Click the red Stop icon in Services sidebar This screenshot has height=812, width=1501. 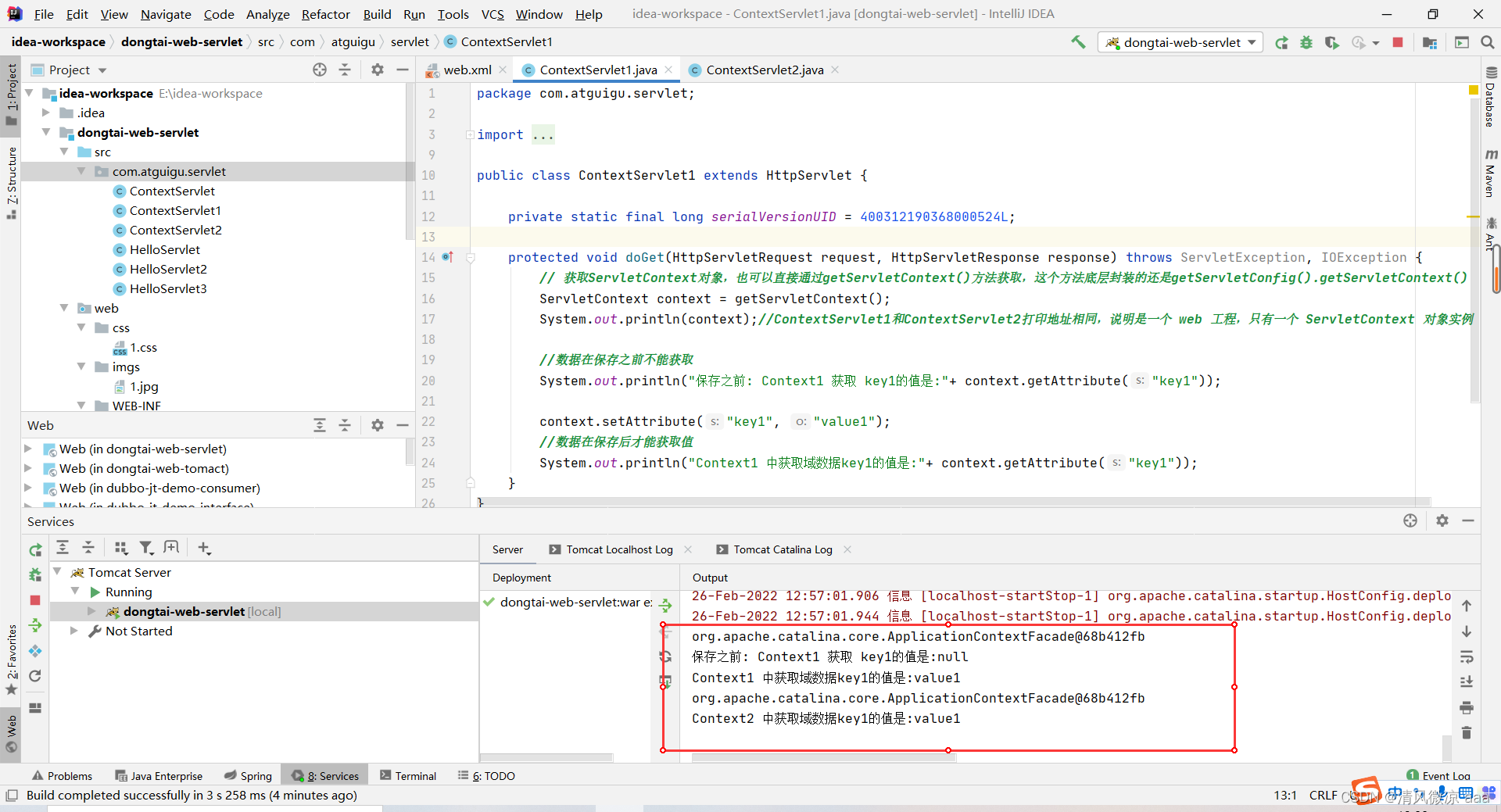coord(35,600)
